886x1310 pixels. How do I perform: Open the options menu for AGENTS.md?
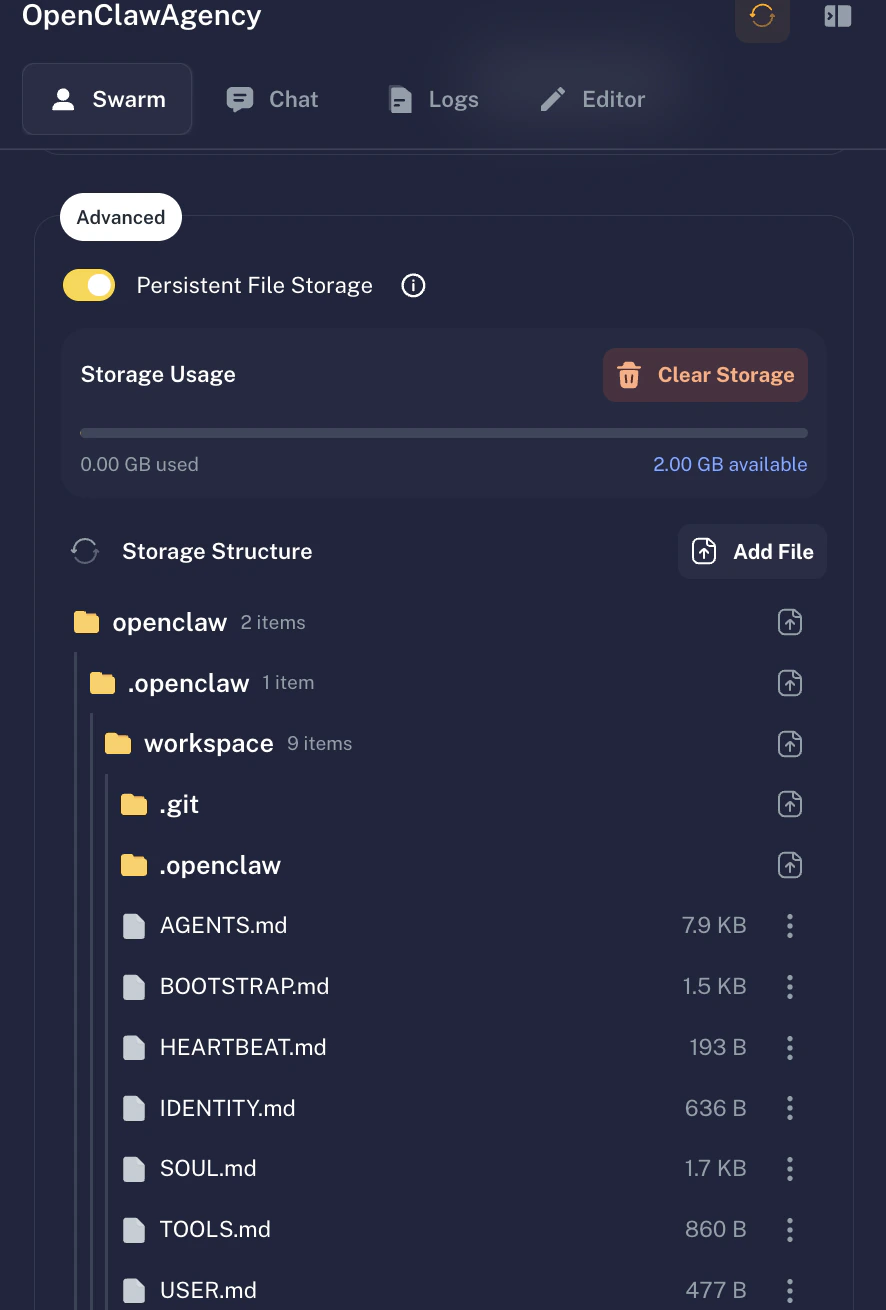tap(789, 926)
